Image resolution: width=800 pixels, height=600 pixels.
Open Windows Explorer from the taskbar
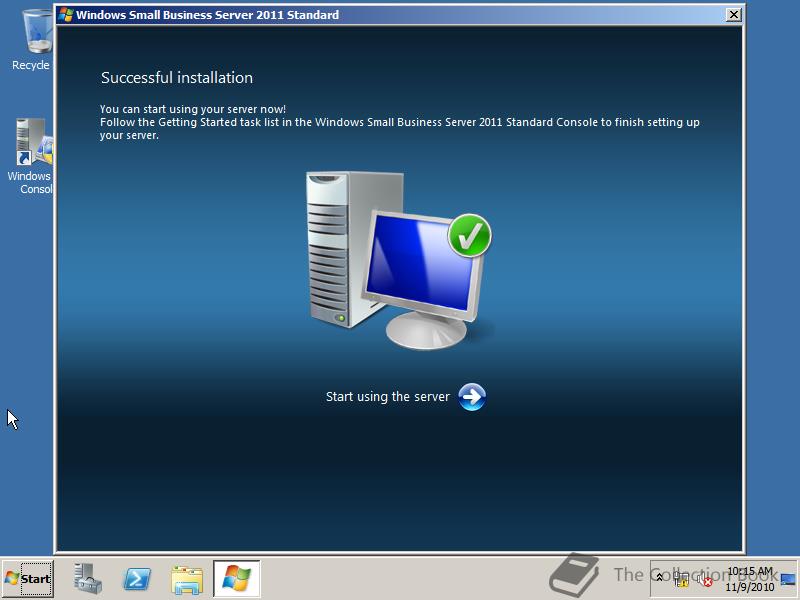click(x=187, y=579)
